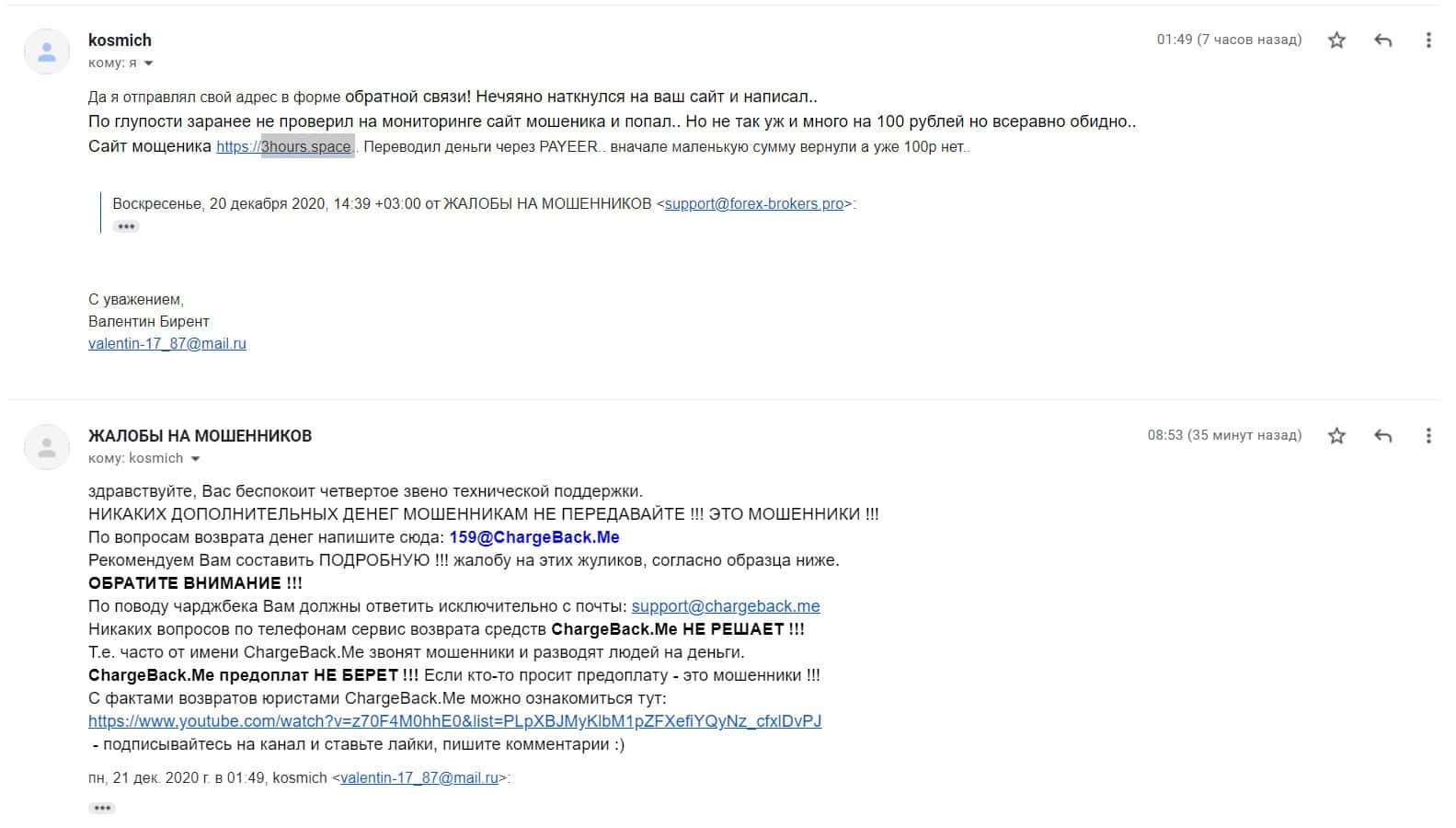Click valentin-17_87@mail.ru in the quoted header
The width and height of the screenshot is (1456, 828).
[419, 777]
